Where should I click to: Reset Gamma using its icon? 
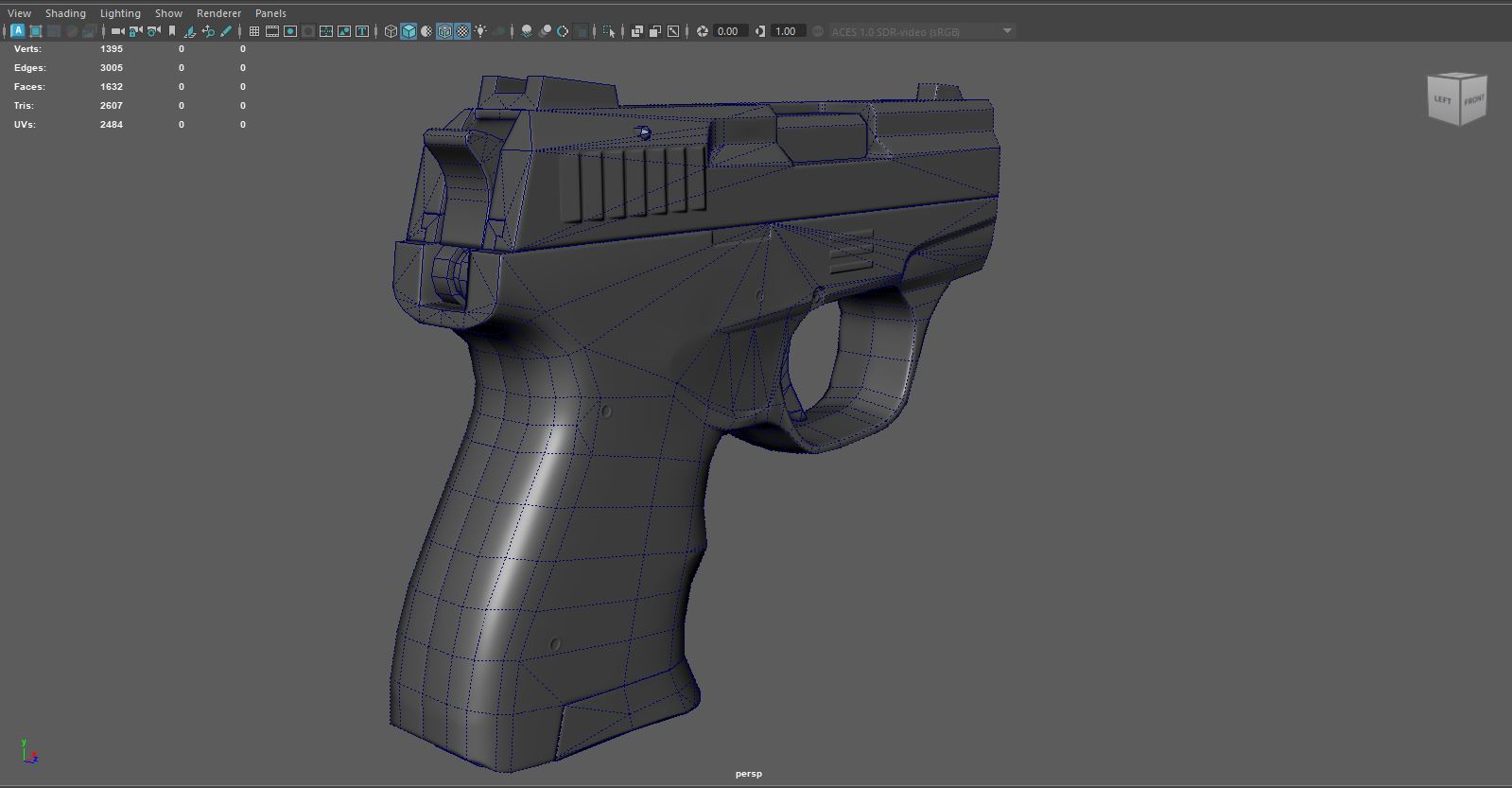tap(760, 31)
